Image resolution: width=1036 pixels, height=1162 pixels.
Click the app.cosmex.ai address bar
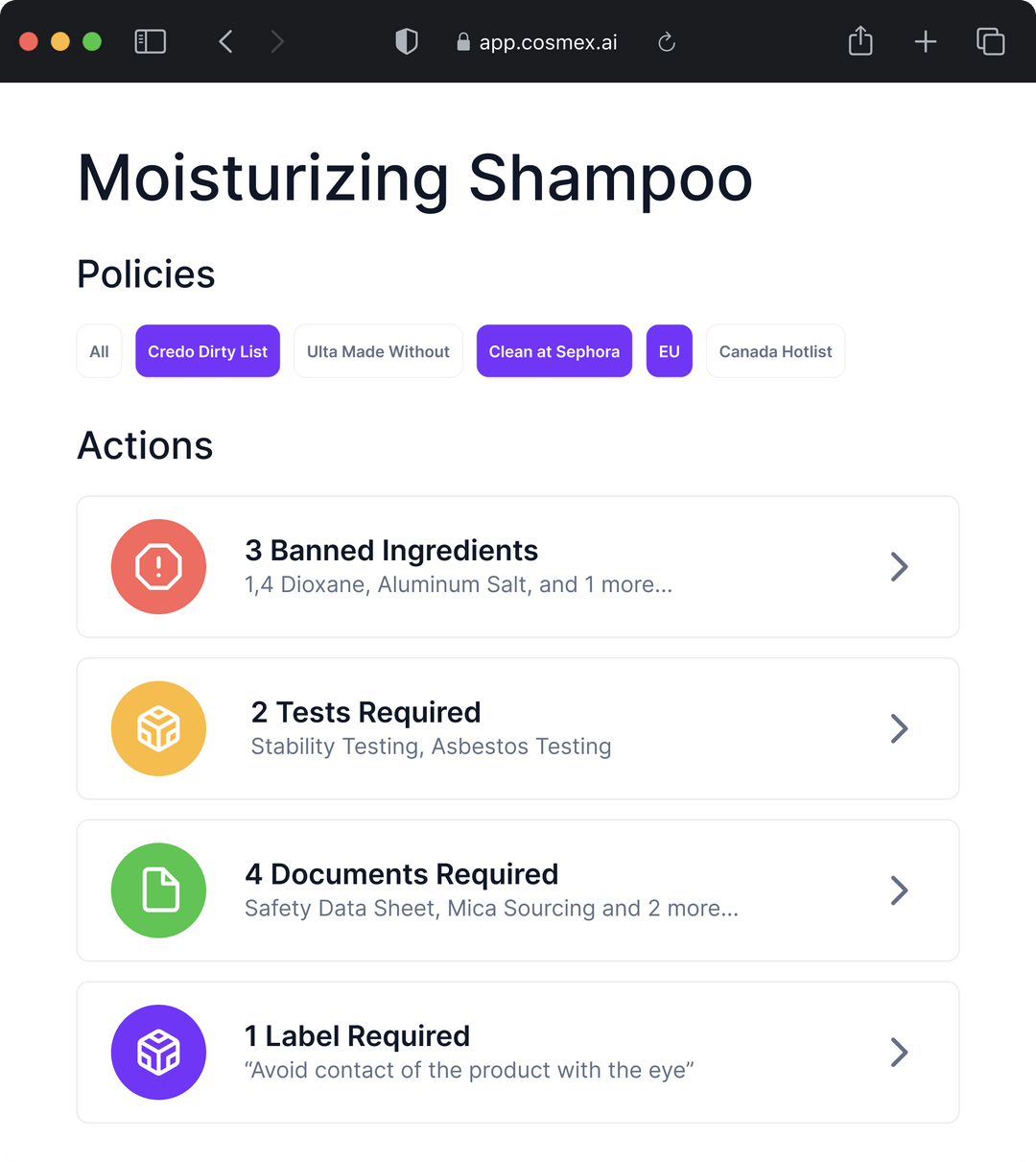click(x=537, y=42)
